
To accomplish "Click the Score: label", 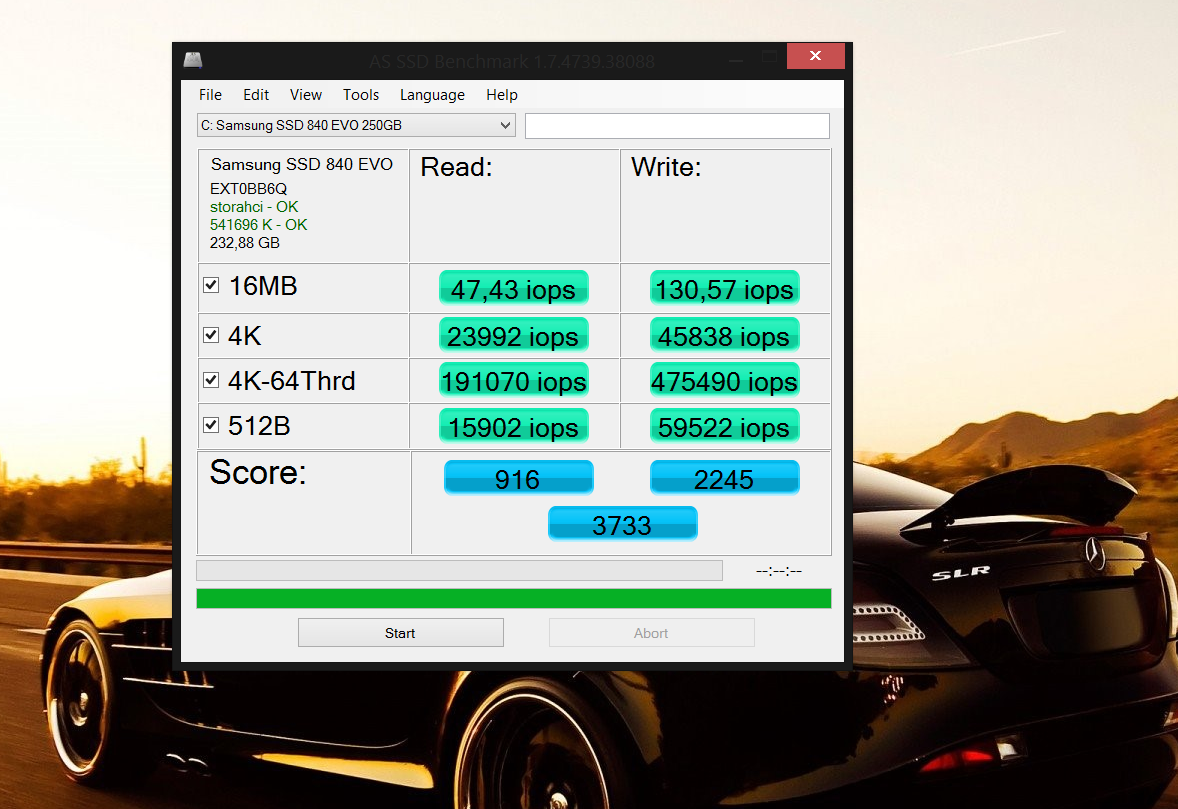I will click(x=258, y=472).
